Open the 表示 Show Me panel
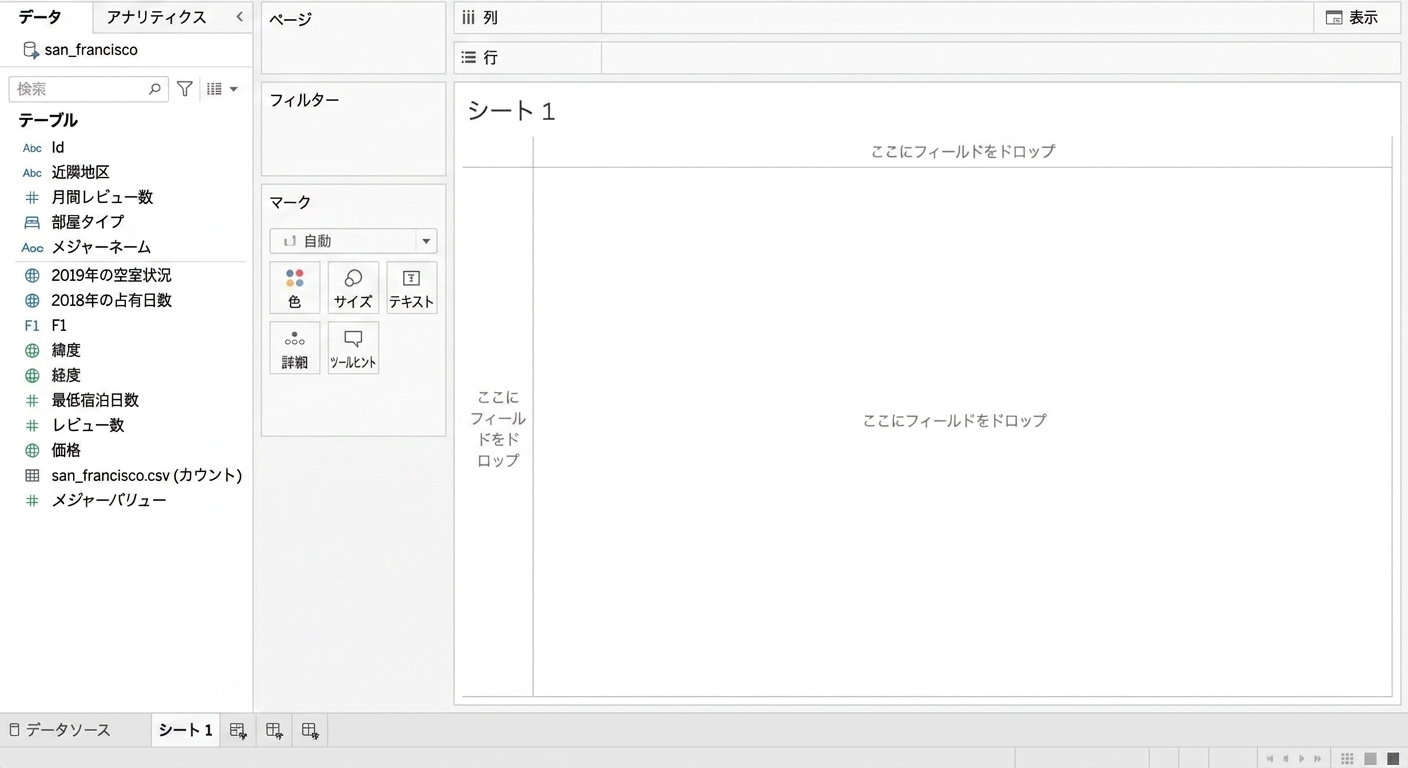The height and width of the screenshot is (768, 1408). [x=1352, y=18]
